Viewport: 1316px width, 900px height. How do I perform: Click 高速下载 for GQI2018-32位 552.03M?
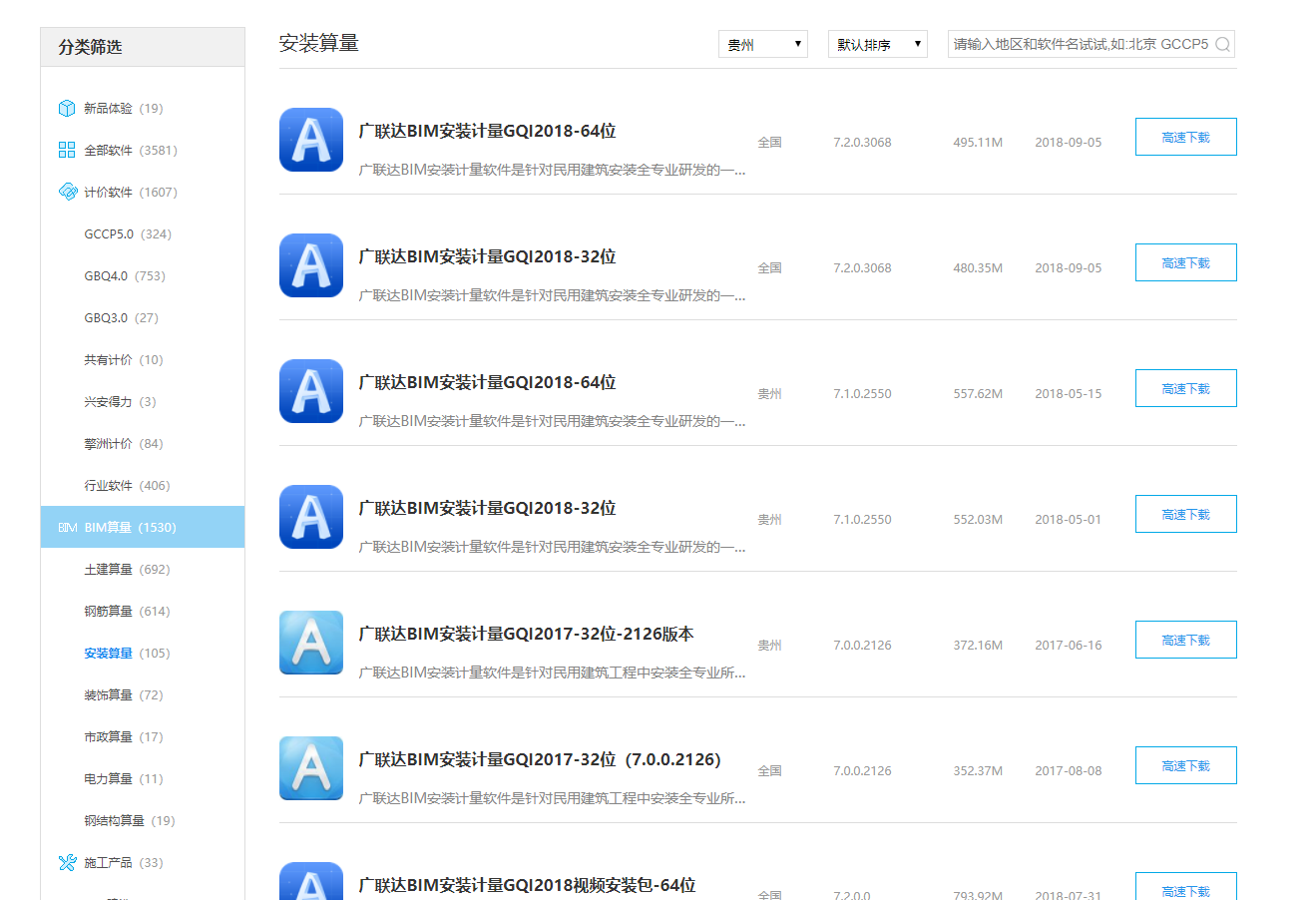pos(1186,514)
